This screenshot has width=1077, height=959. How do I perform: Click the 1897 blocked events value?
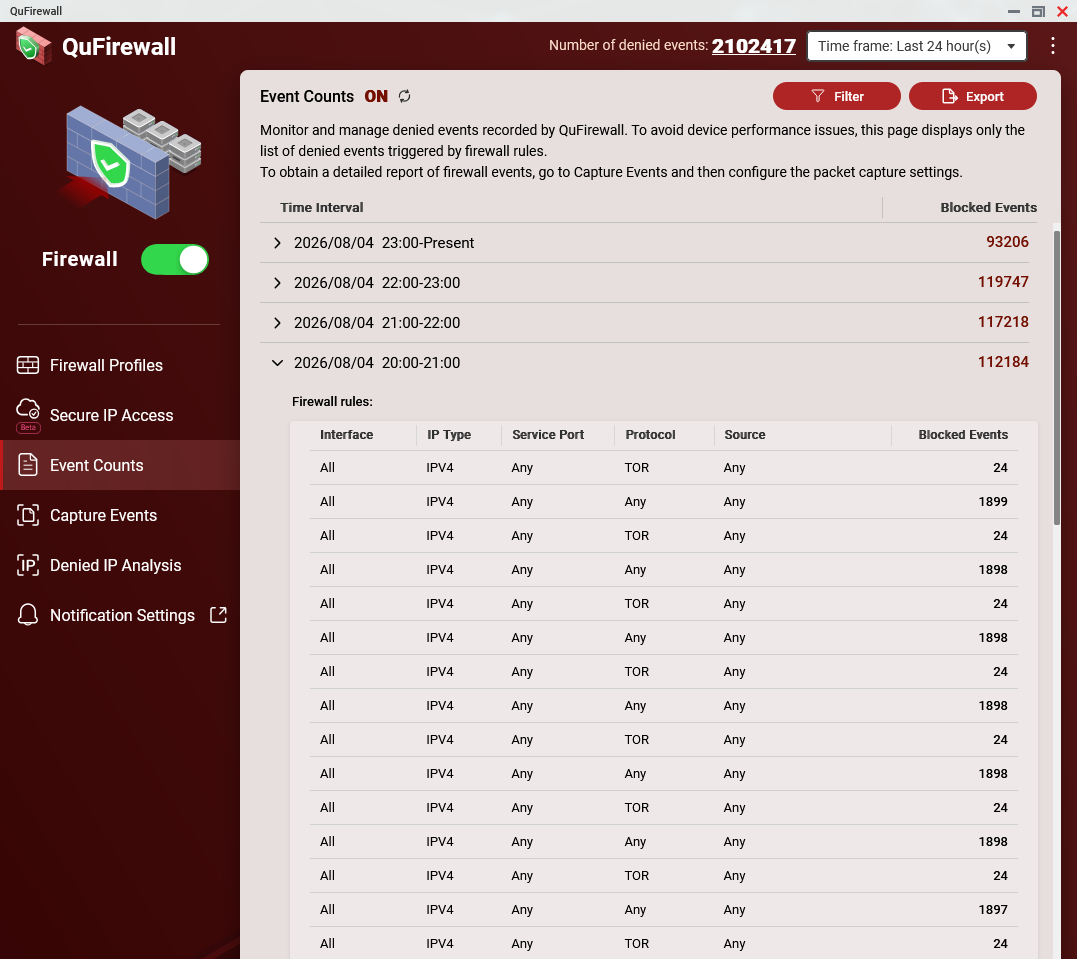[x=993, y=910]
